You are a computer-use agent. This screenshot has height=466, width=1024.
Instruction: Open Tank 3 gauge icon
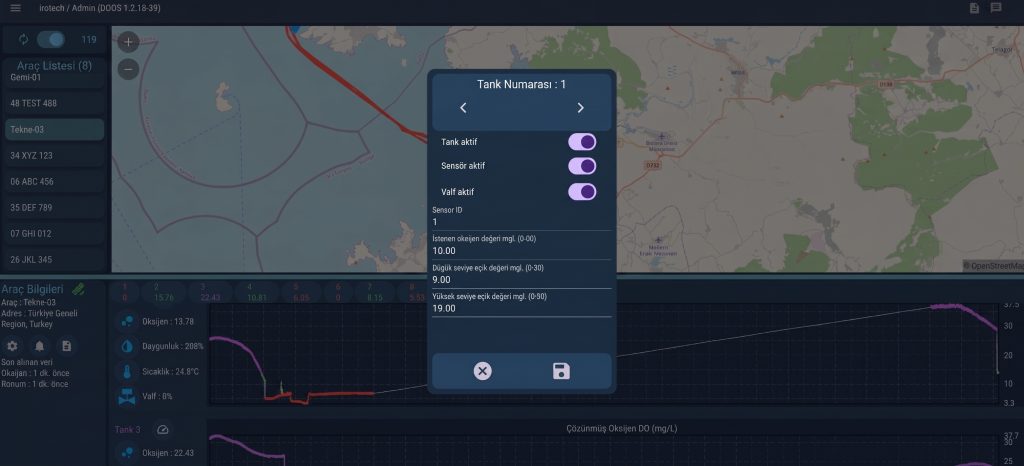pos(163,429)
